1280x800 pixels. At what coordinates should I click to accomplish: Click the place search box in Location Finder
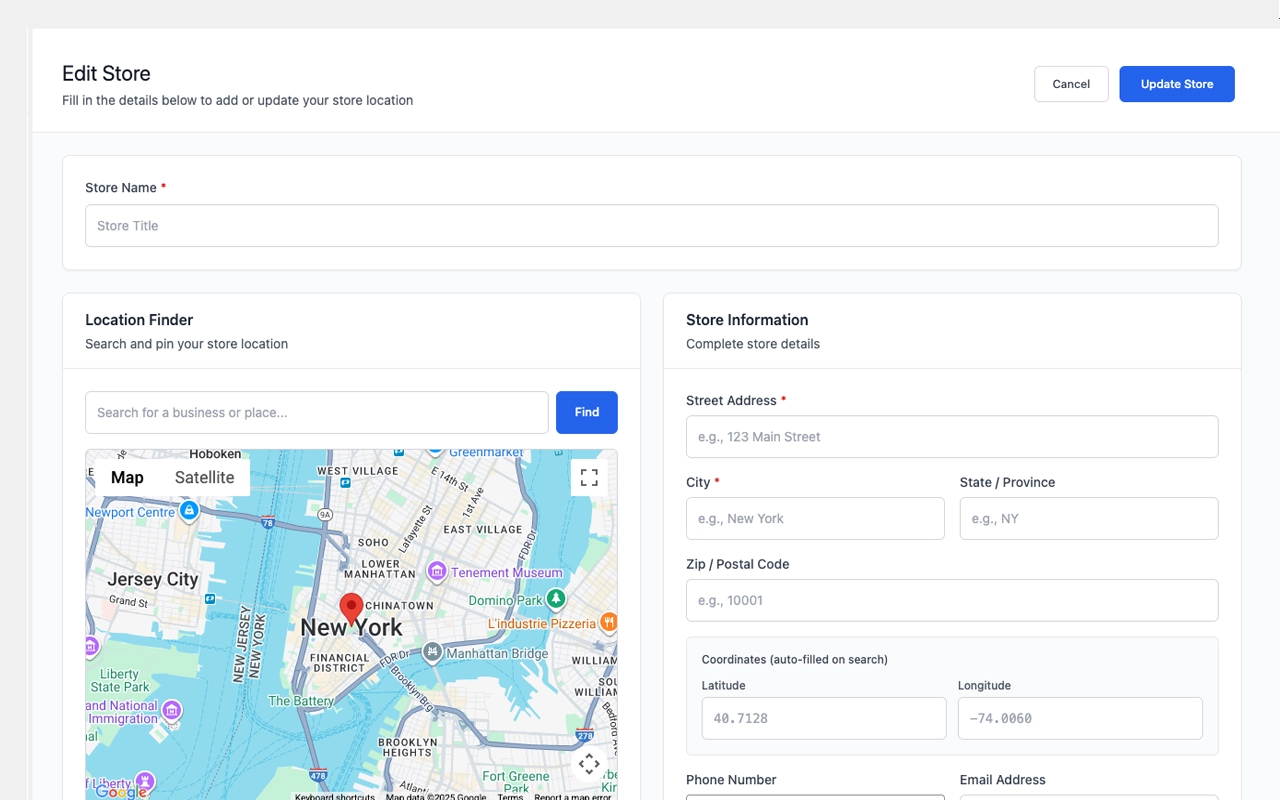point(316,412)
